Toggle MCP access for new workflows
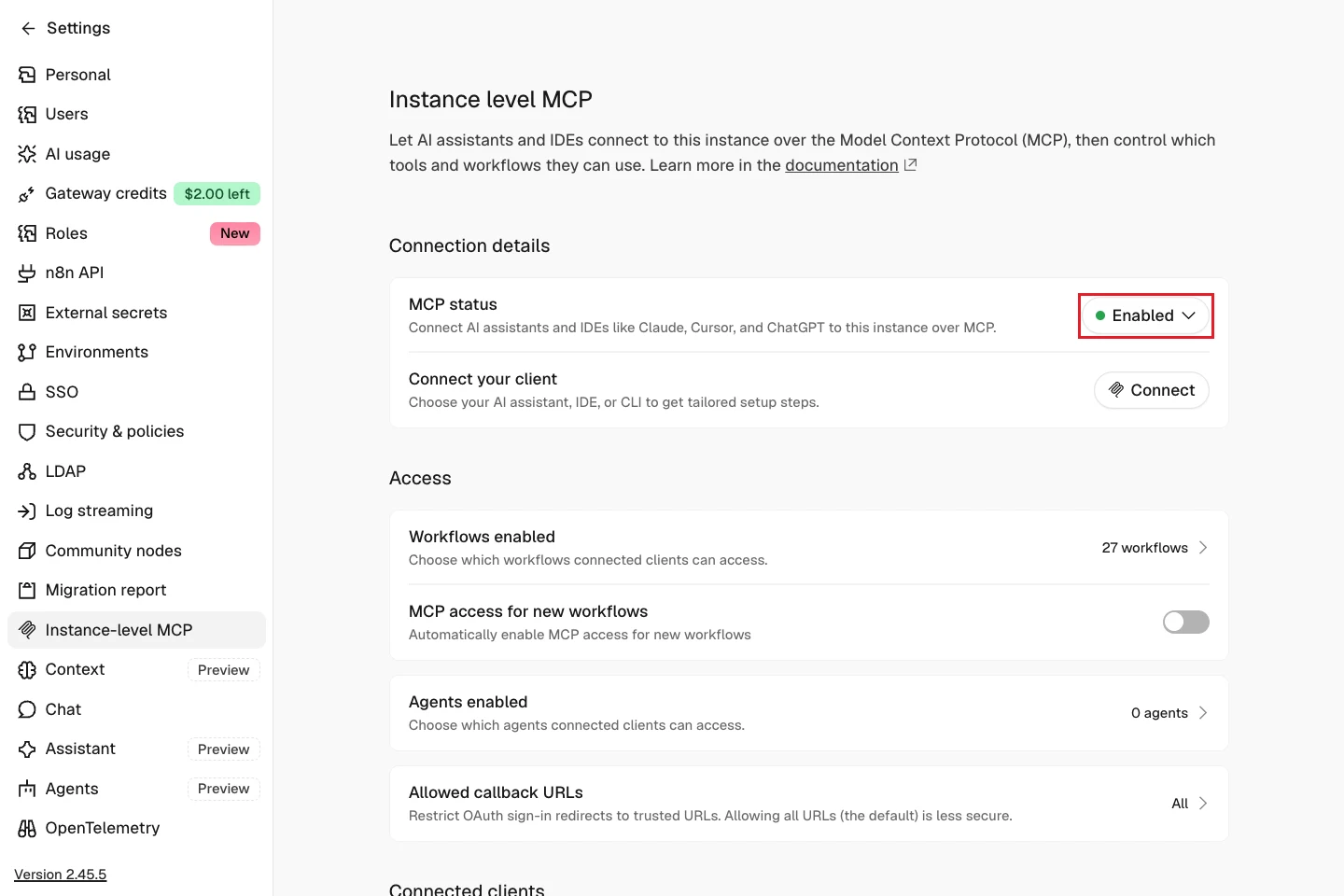The image size is (1344, 896). pos(1186,622)
